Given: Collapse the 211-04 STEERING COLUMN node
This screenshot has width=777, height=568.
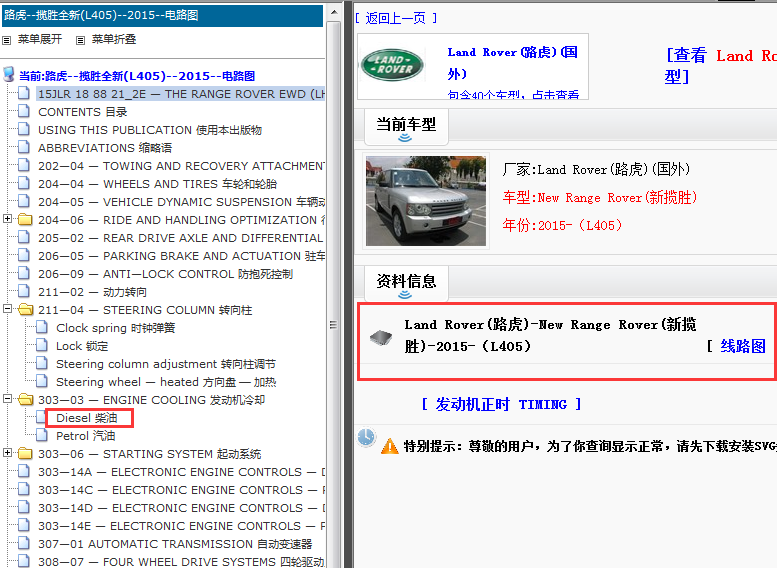Looking at the screenshot, I should tap(7, 308).
